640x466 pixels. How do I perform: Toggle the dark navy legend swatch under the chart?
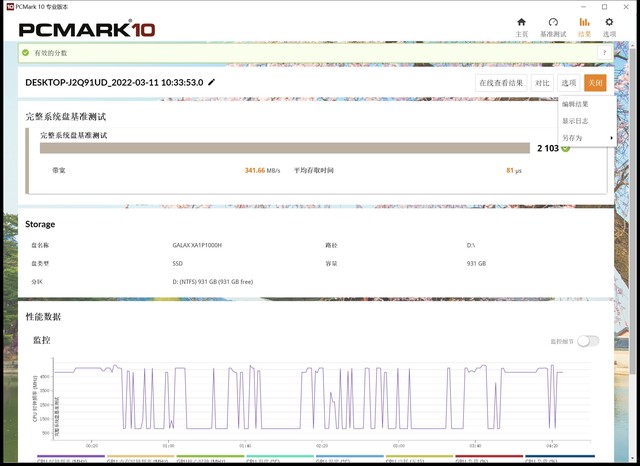click(x=559, y=456)
